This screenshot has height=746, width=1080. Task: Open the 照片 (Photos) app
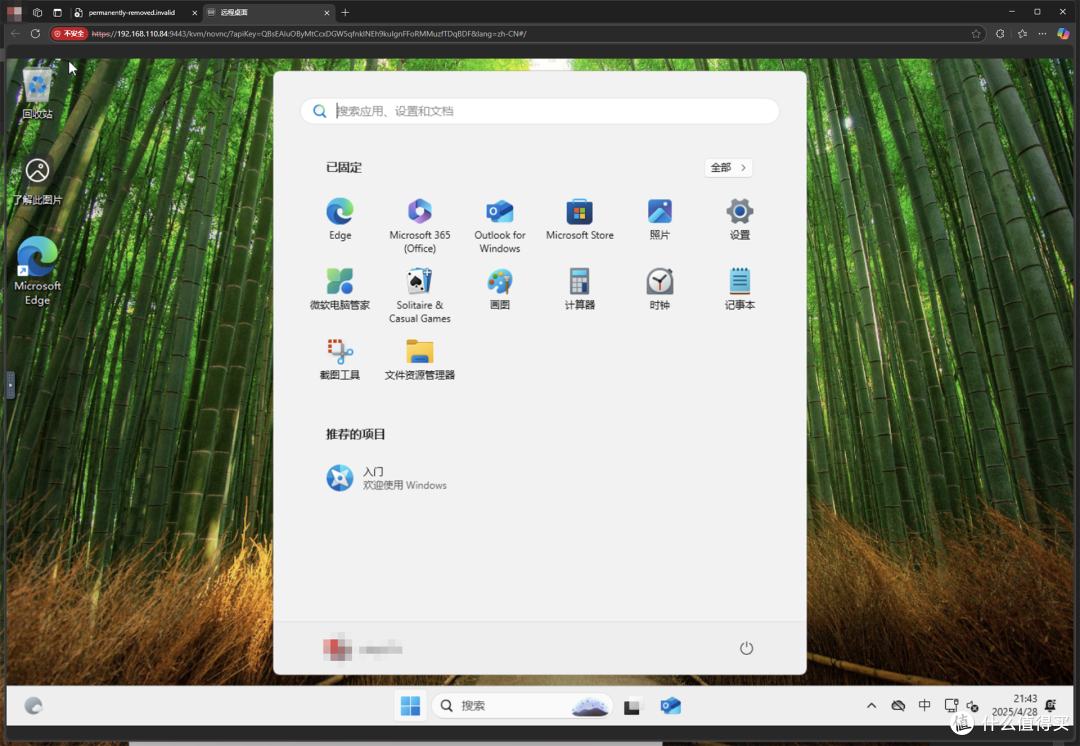pyautogui.click(x=659, y=219)
